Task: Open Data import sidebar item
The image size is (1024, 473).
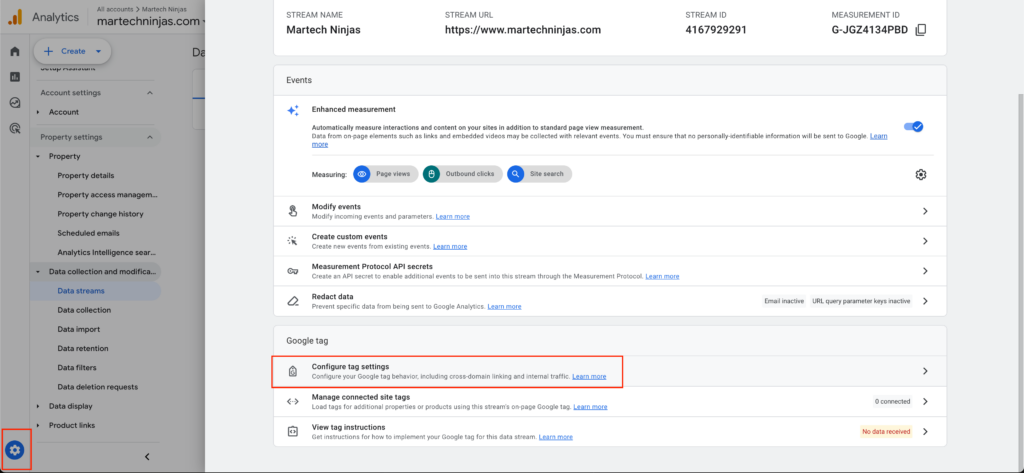Action: pos(78,329)
